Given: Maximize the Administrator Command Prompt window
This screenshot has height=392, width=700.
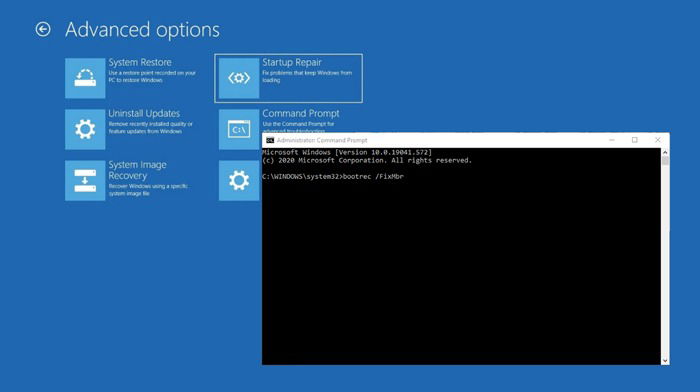Looking at the screenshot, I should click(x=634, y=140).
